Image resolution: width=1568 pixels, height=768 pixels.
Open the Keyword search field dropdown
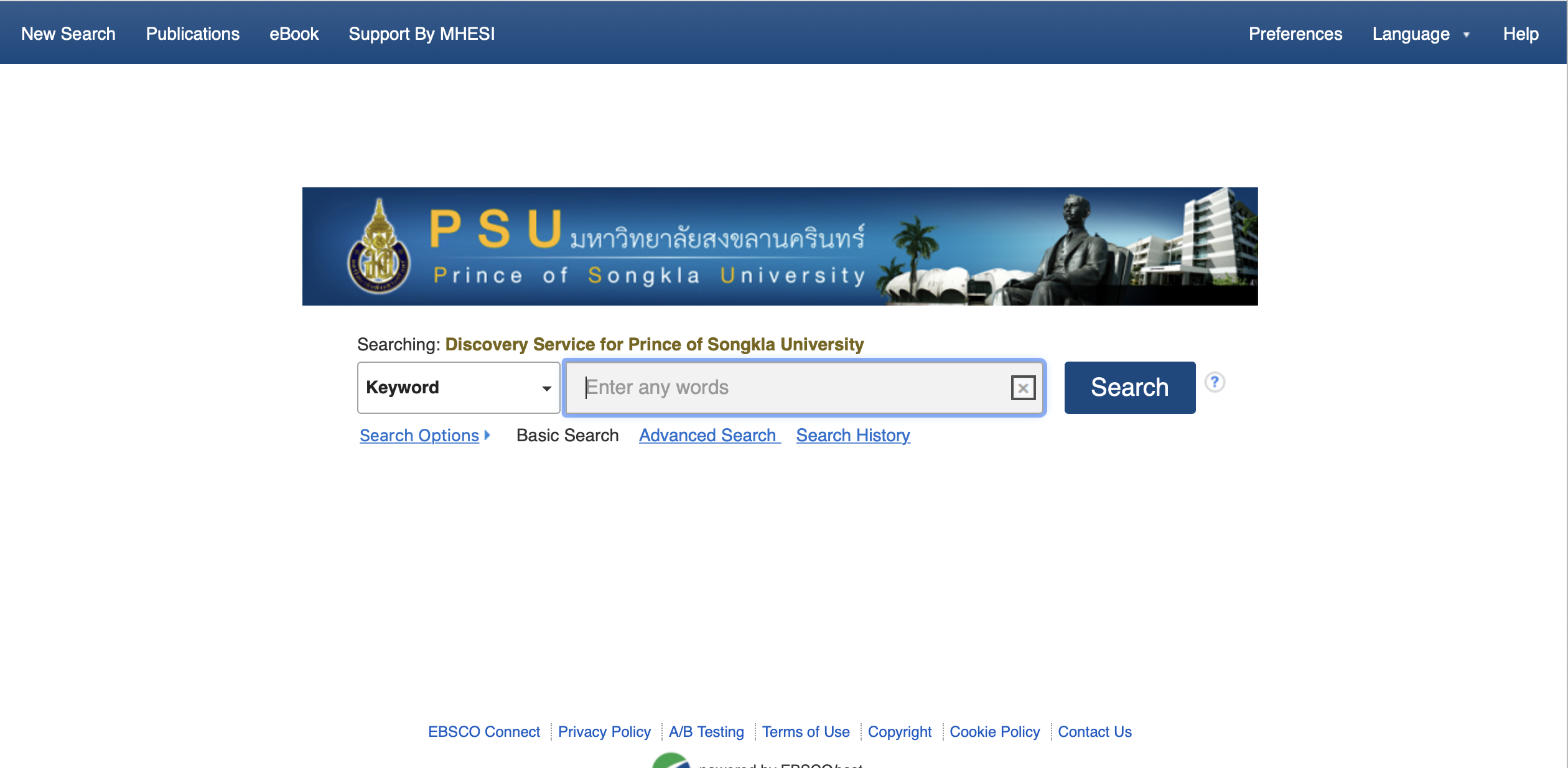(x=459, y=388)
